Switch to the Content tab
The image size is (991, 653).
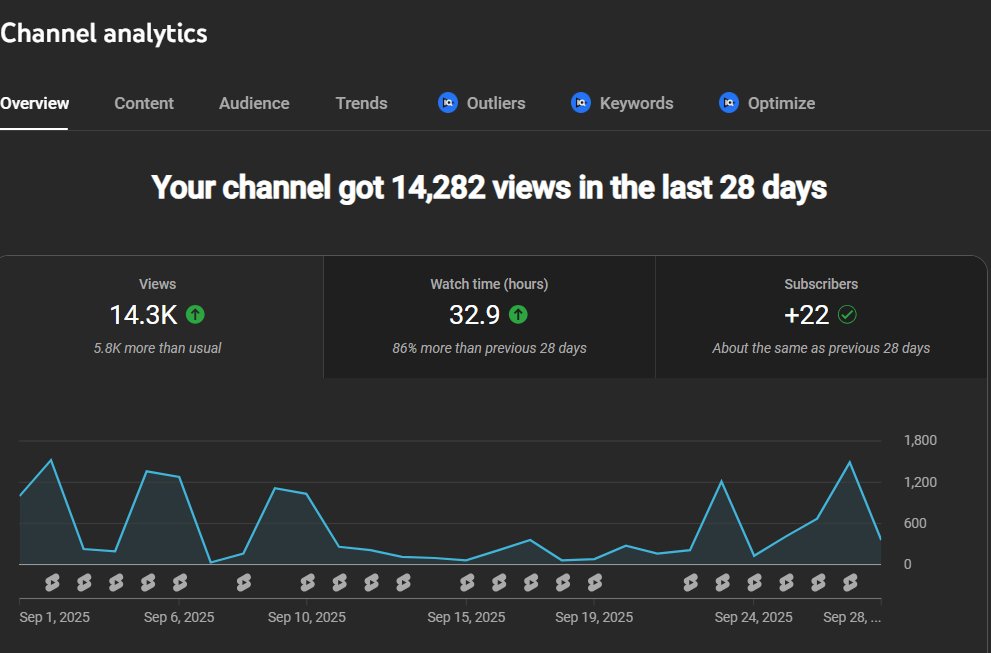pyautogui.click(x=143, y=102)
